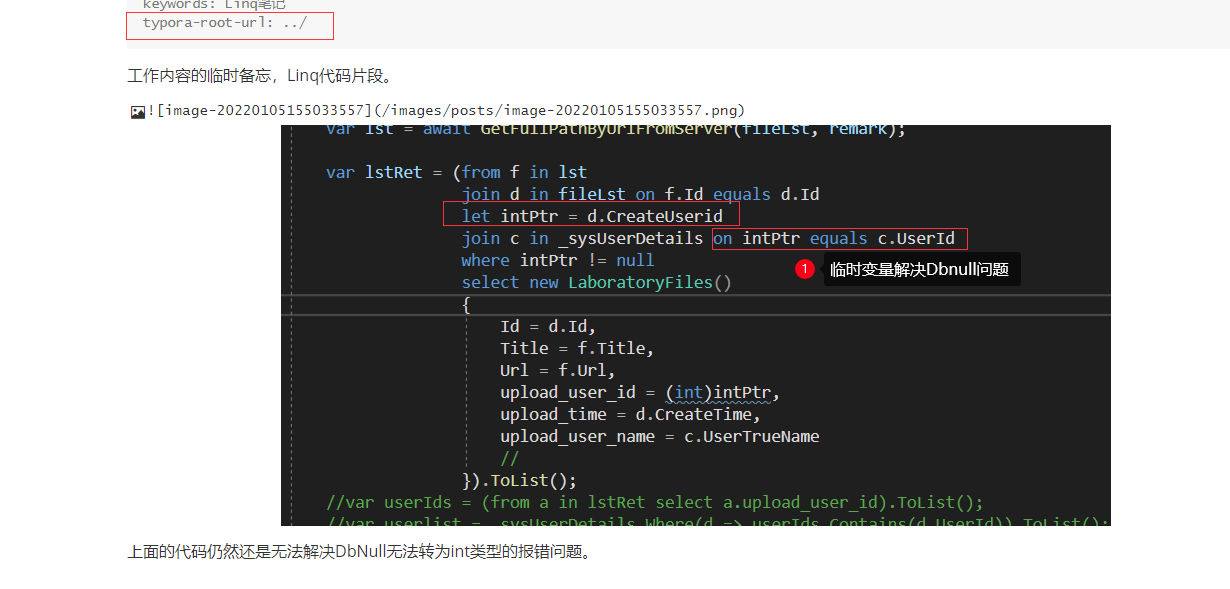
Task: Click the image placeholder icon before the markdown link
Action: (x=137, y=111)
